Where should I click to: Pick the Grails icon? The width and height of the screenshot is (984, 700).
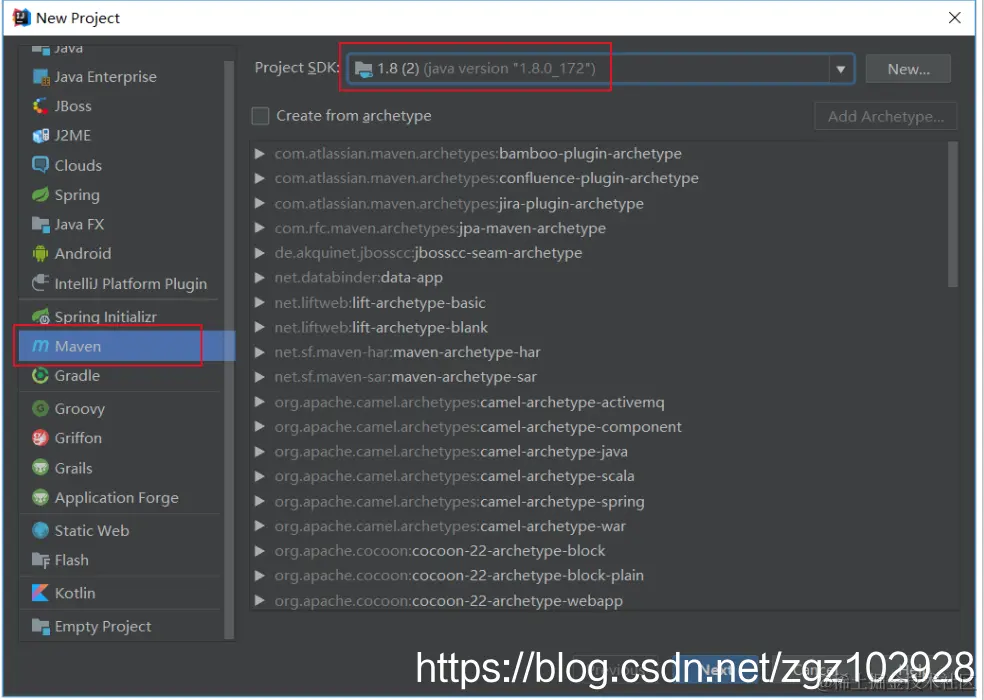click(41, 468)
